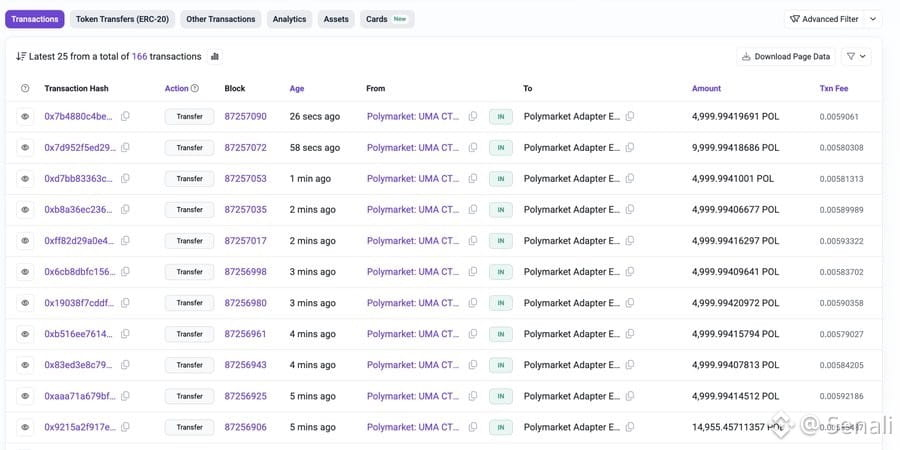This screenshot has height=450, width=900.
Task: Click the Advanced Filter button
Action: coord(824,19)
